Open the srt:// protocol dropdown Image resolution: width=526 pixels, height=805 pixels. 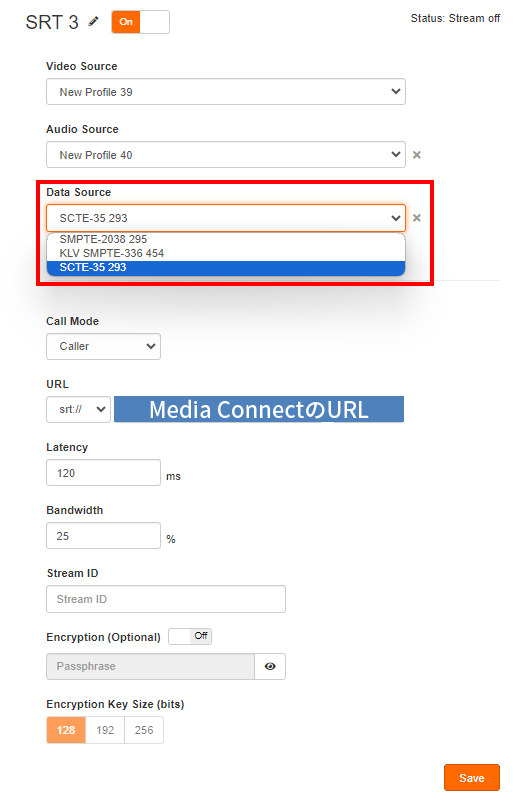tap(79, 409)
